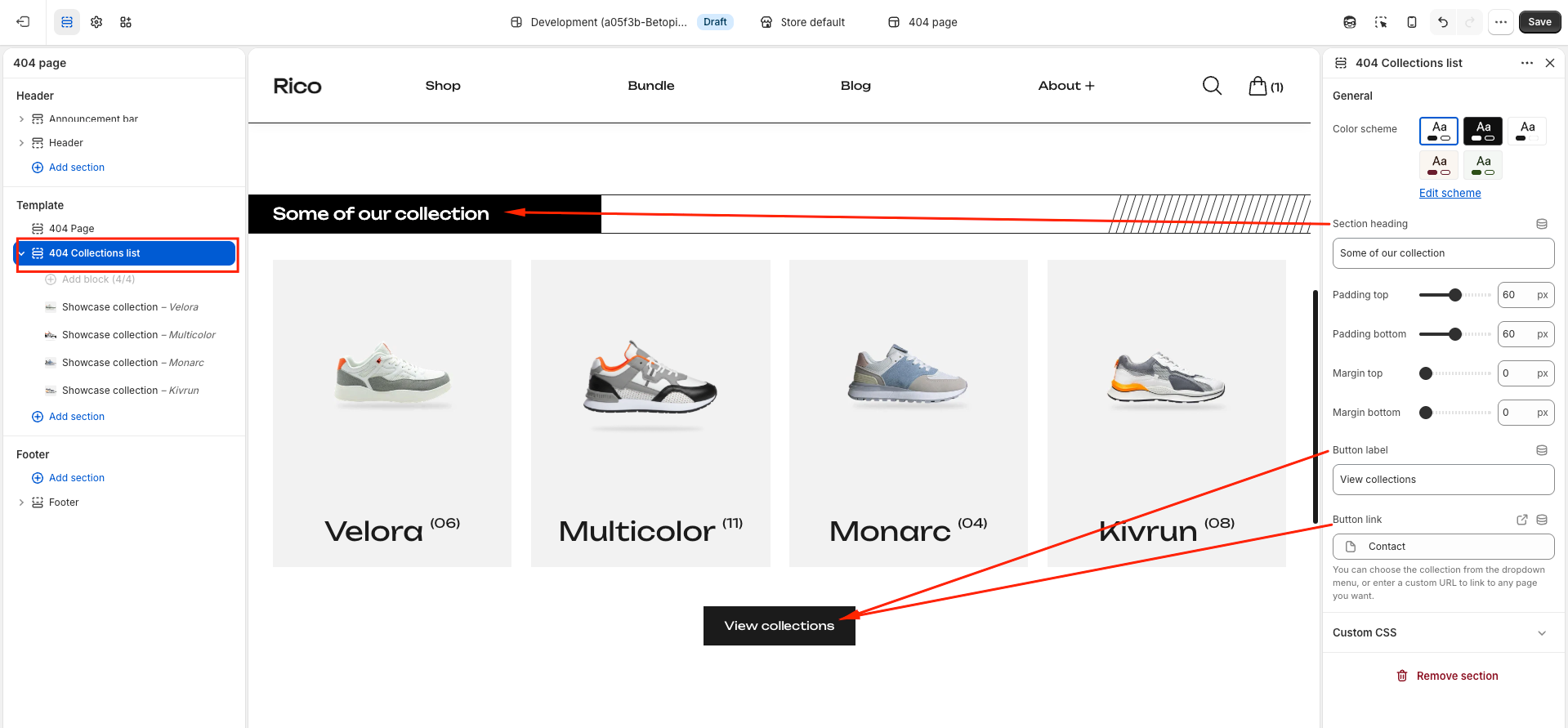Select the third plain color scheme
This screenshot has height=728, width=1568.
(1527, 131)
